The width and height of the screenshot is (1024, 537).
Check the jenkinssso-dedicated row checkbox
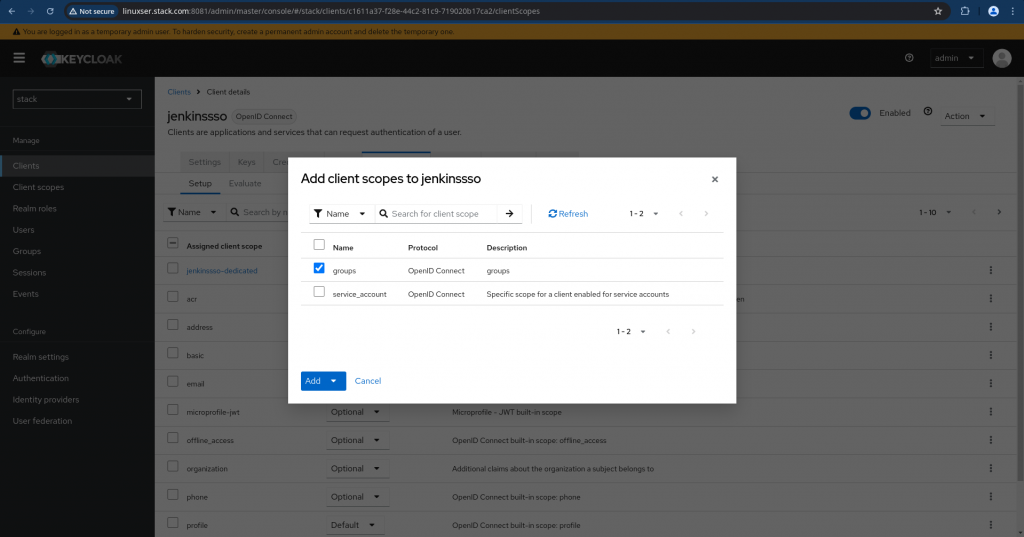[x=172, y=268]
